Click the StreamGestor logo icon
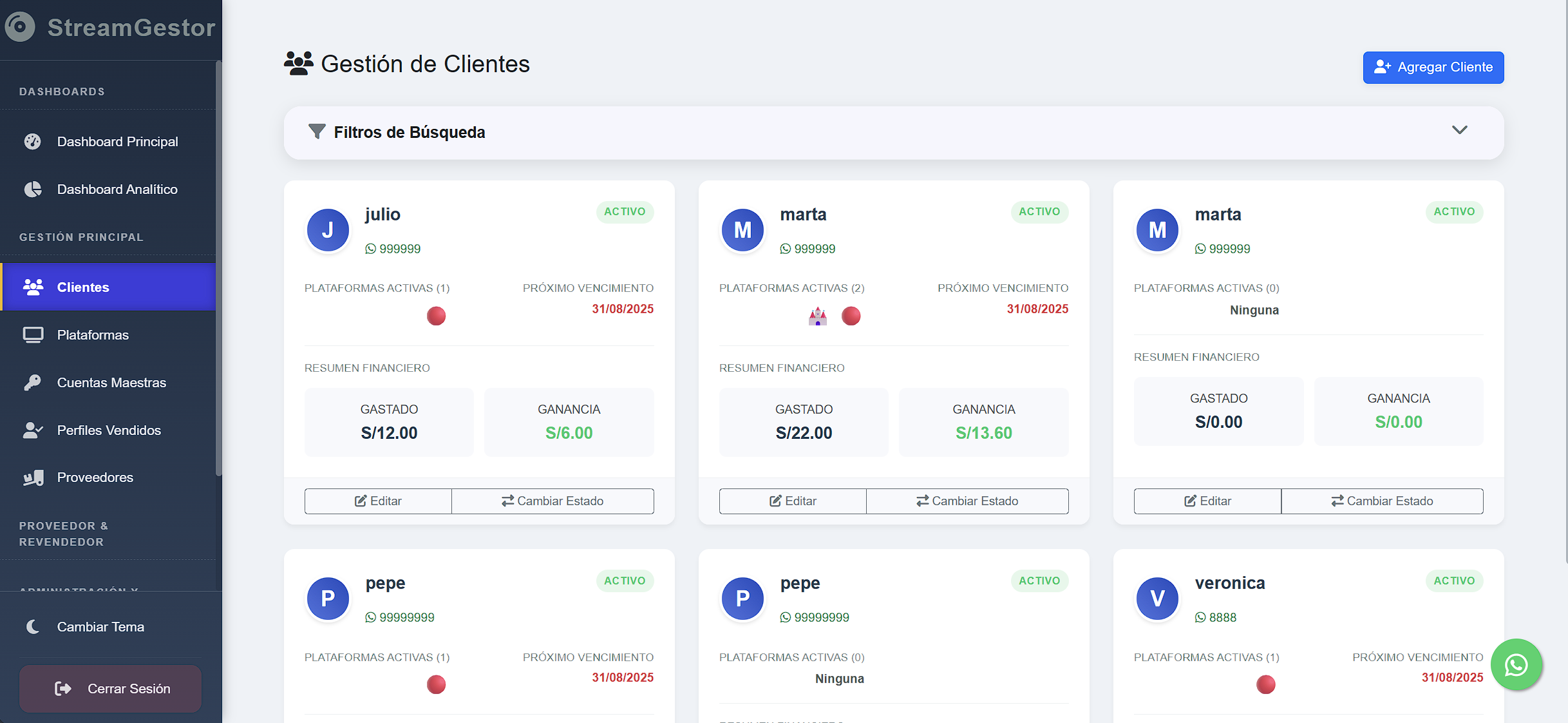Screen dimensions: 1568x723 click(20, 27)
